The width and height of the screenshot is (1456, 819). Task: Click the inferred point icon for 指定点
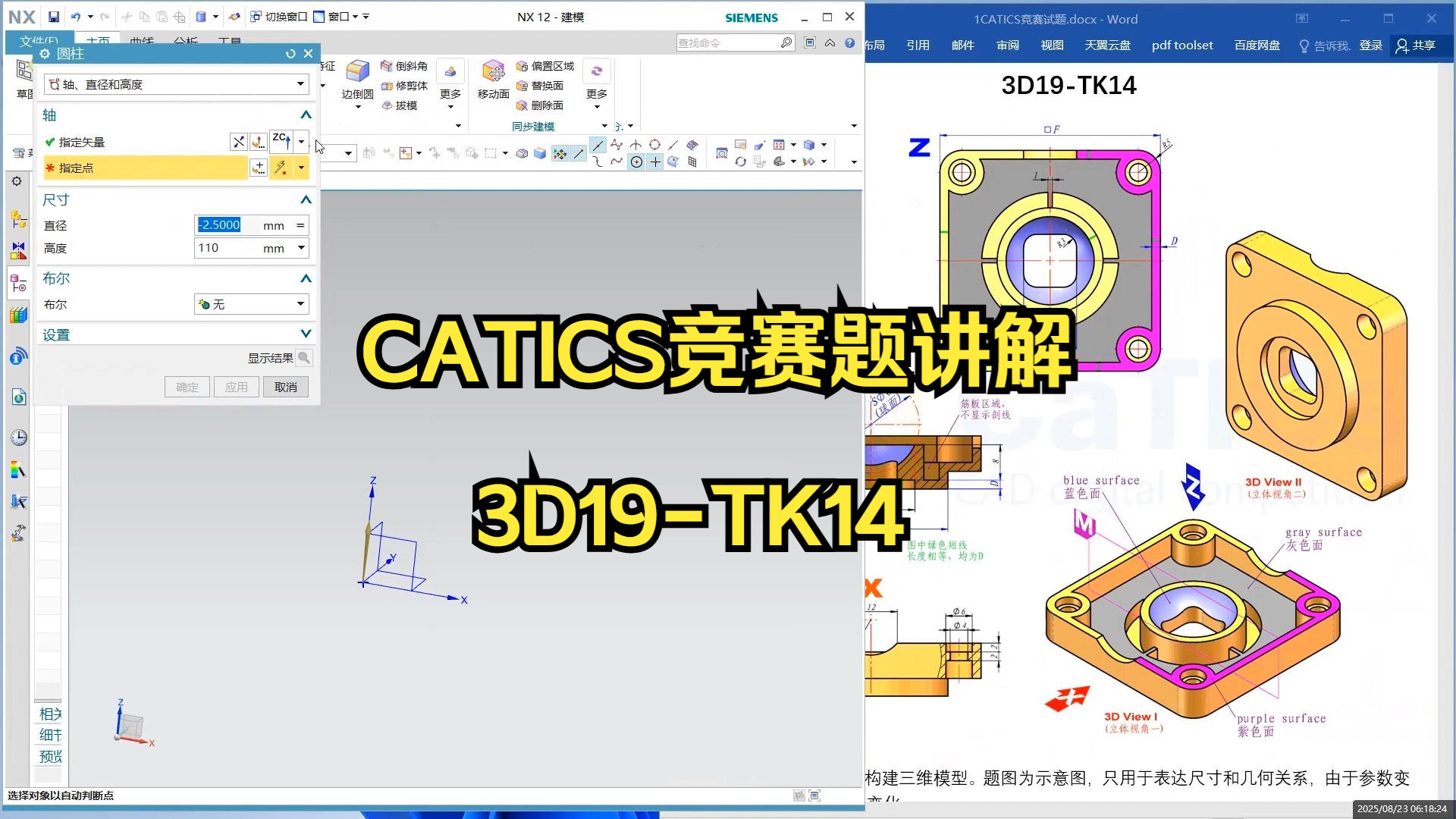(x=281, y=168)
